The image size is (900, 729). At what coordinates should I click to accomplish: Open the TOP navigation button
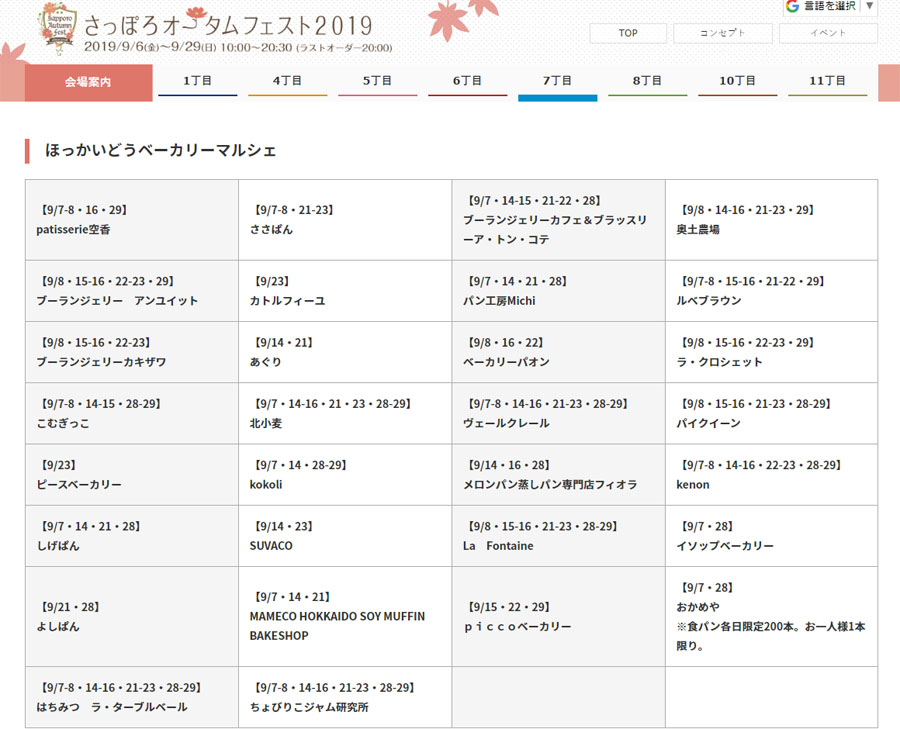pyautogui.click(x=628, y=33)
